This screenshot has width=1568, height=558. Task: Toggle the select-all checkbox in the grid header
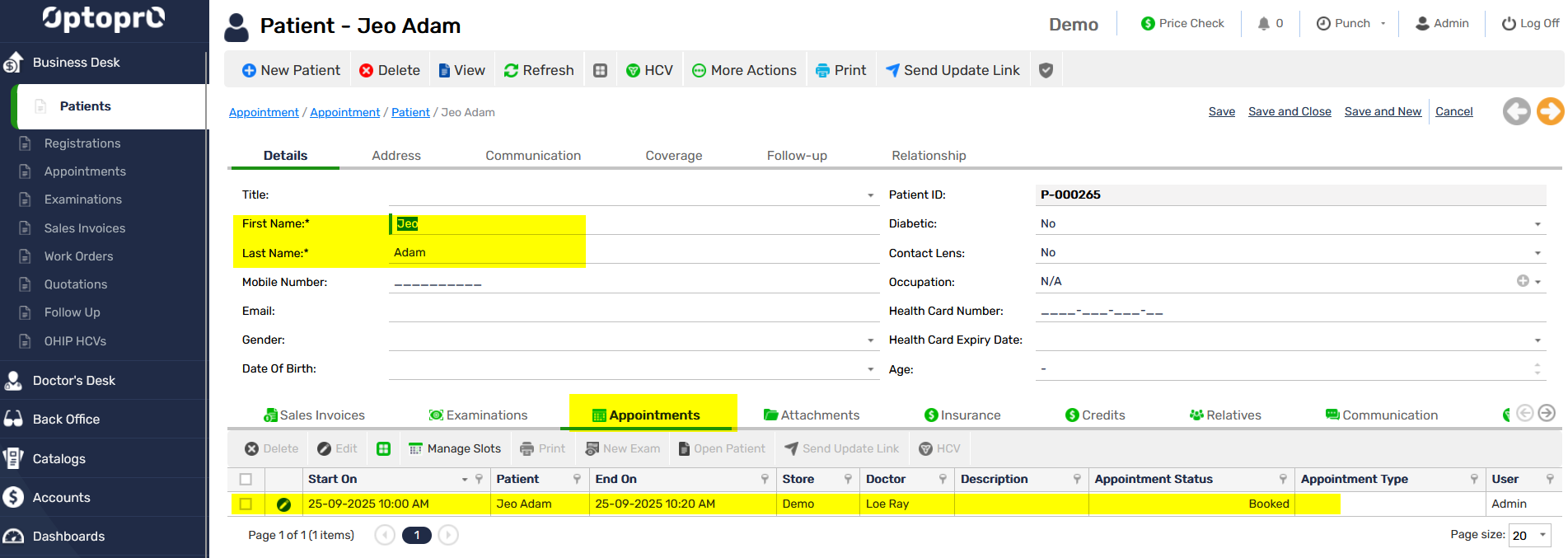(x=246, y=479)
